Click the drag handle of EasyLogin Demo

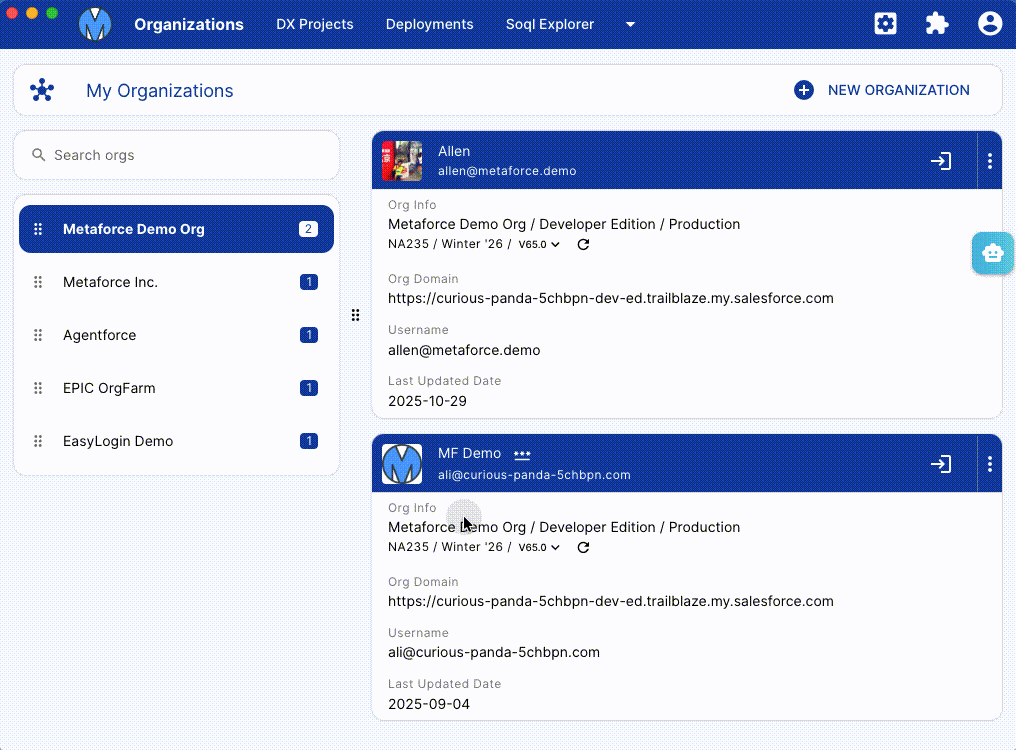(x=38, y=441)
